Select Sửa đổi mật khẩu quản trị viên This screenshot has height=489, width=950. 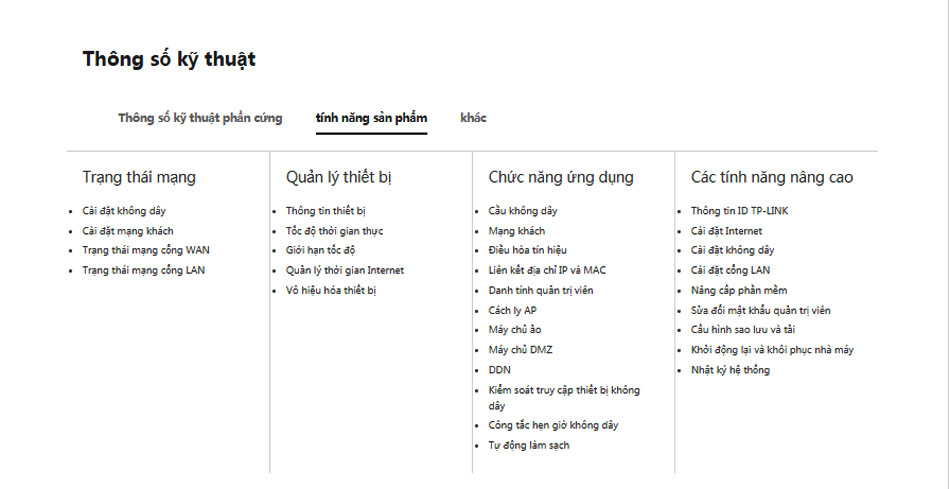coord(760,310)
